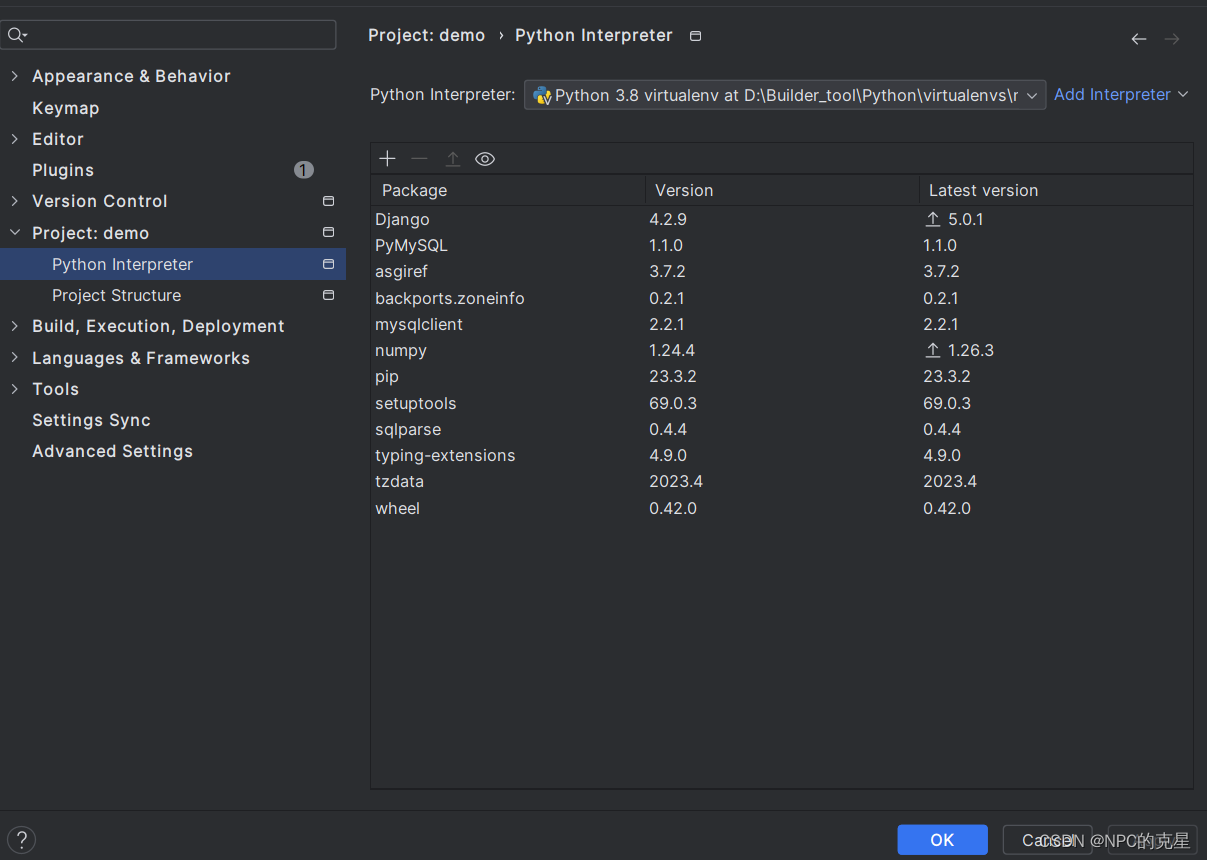Click the back arrow navigation icon
The image size is (1207, 860).
(1139, 39)
